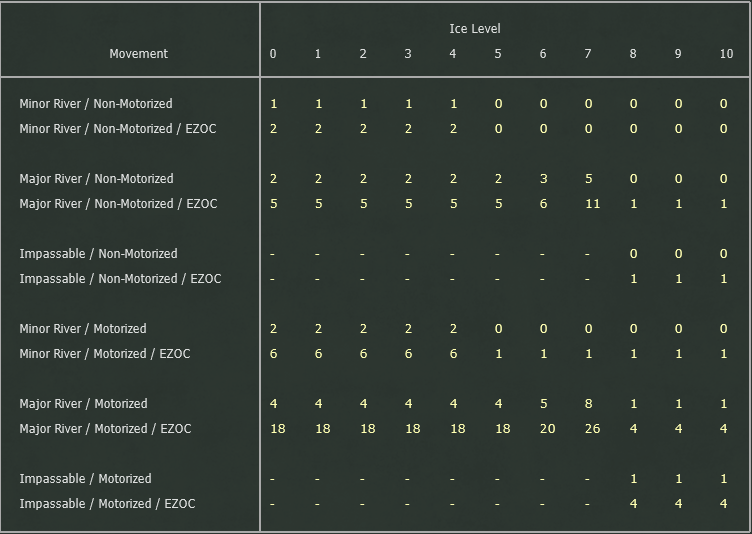The image size is (752, 534).
Task: Click the "Minor River / Motorized / EZOC" row label
Action: coord(105,354)
